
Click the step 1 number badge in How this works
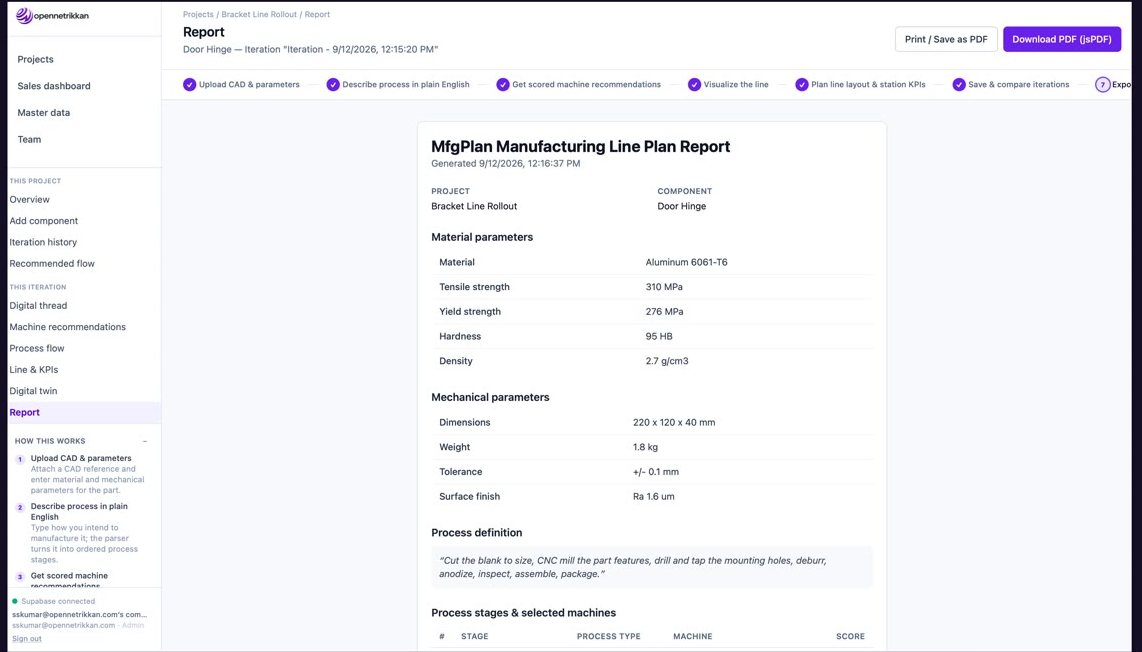(20, 460)
